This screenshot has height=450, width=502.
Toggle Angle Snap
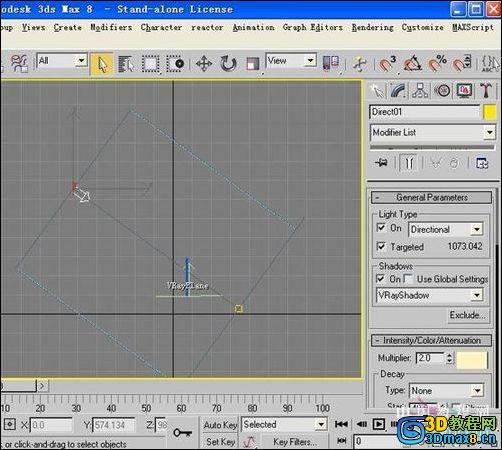tap(412, 63)
